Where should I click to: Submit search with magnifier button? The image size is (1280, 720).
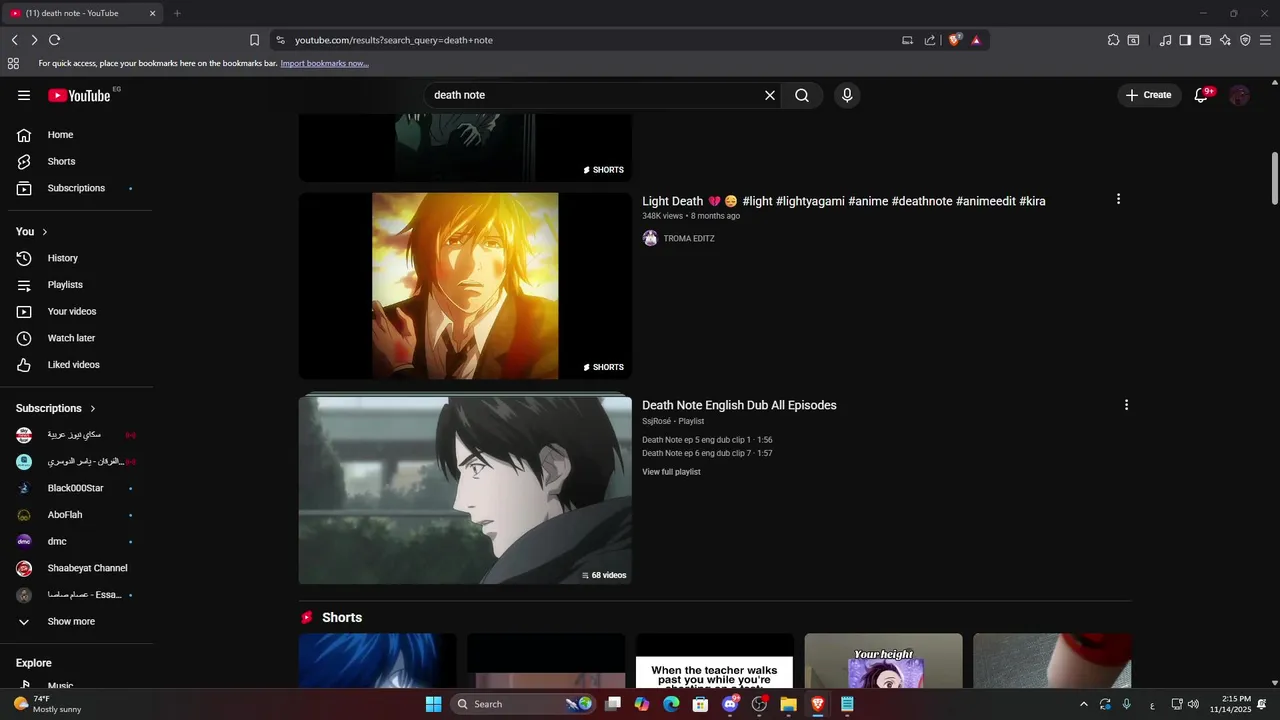(802, 95)
